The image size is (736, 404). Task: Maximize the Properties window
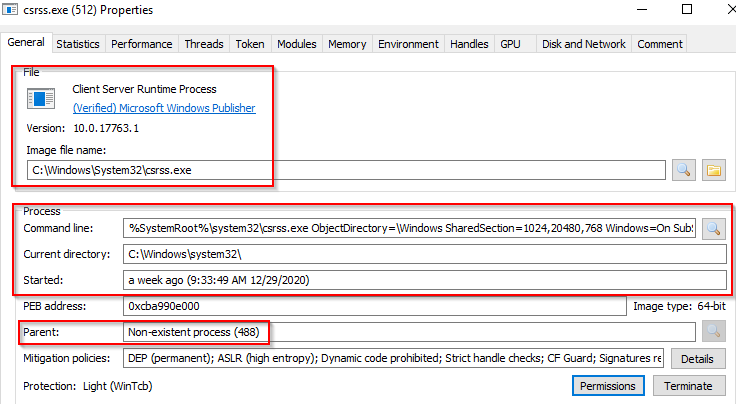(x=687, y=10)
